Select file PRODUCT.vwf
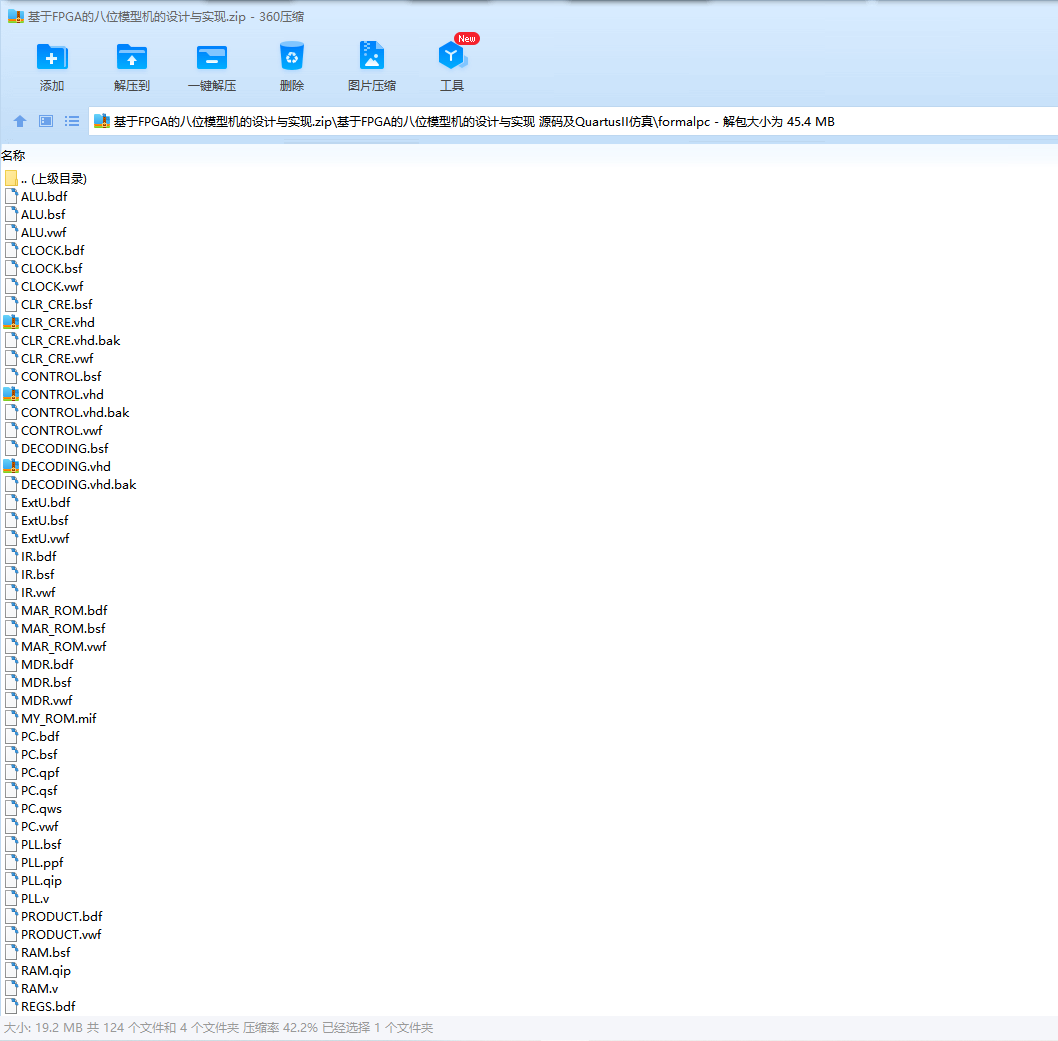The image size is (1058, 1041). coord(53,934)
